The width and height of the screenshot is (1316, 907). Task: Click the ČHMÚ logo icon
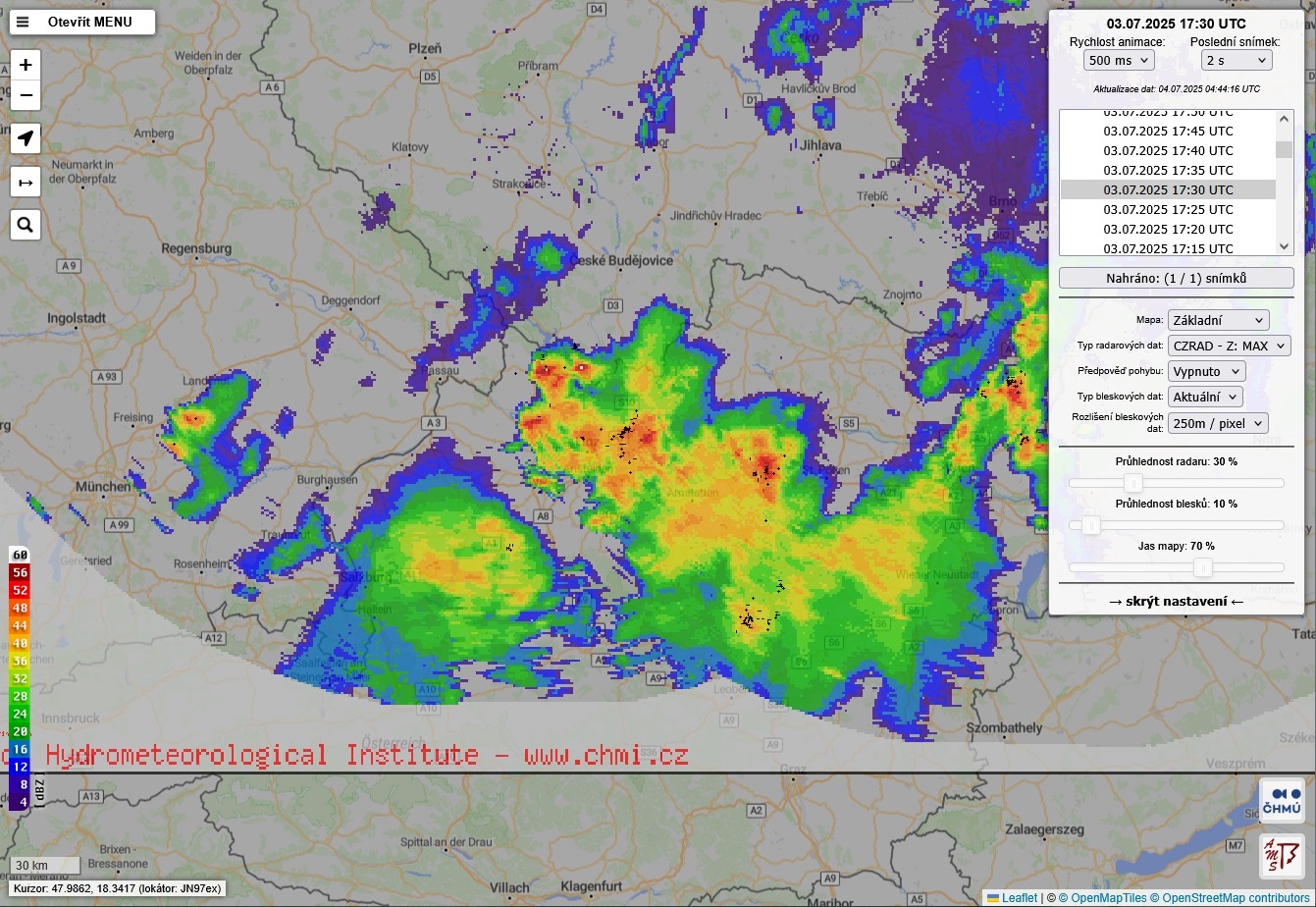pos(1282,799)
